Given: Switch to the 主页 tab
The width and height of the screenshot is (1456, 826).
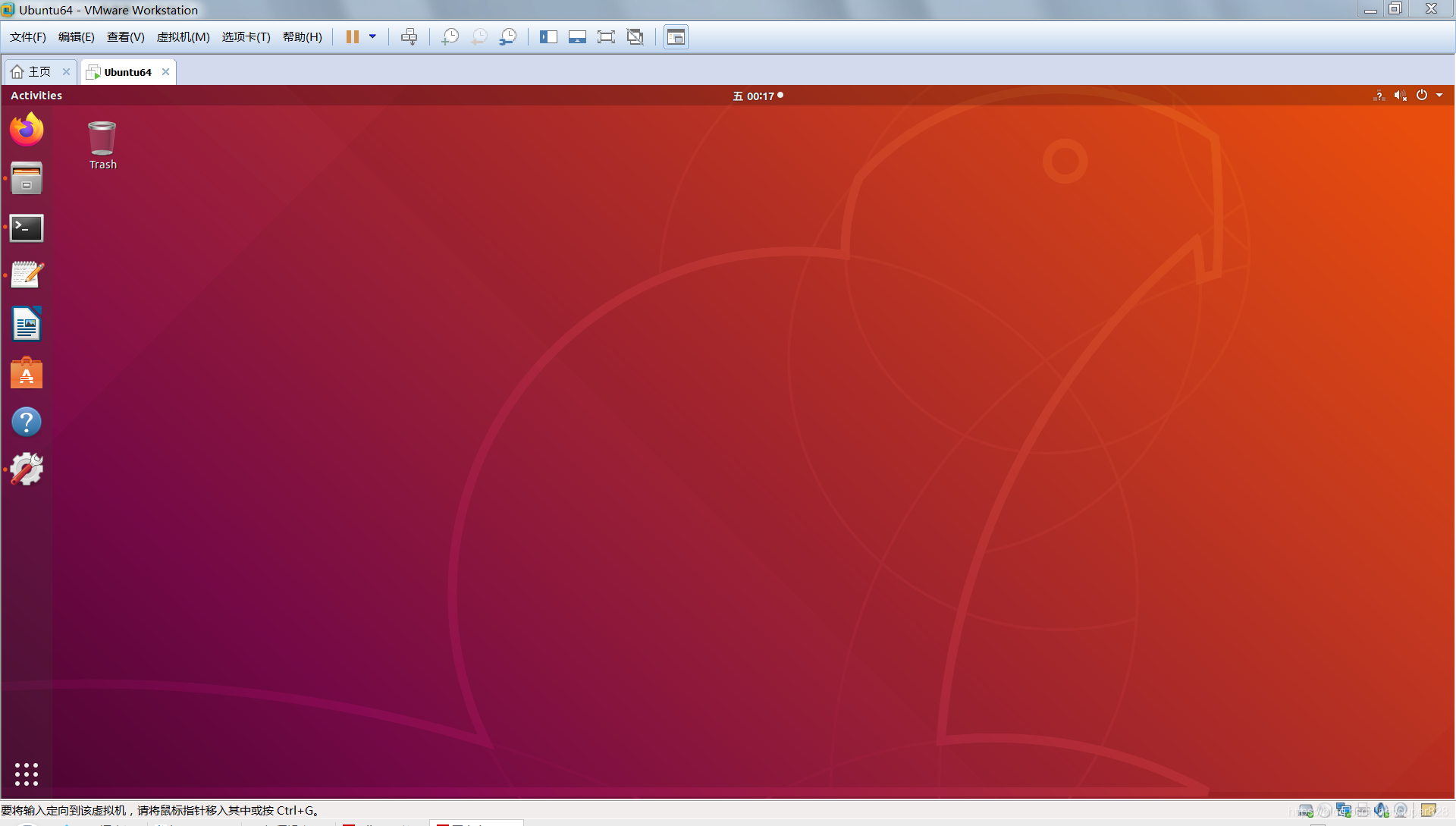Looking at the screenshot, I should (x=39, y=72).
